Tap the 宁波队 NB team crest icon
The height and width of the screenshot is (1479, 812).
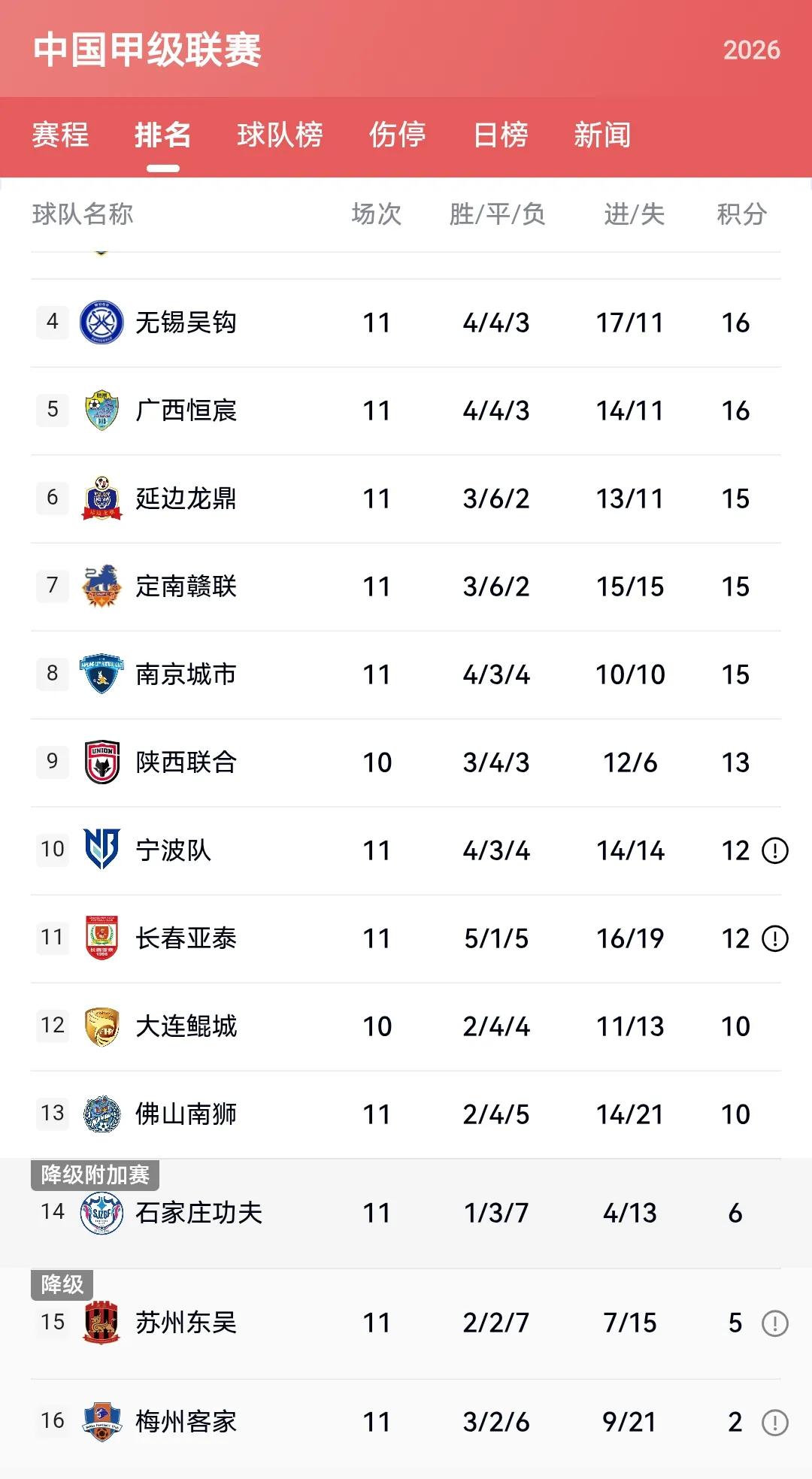coord(101,850)
